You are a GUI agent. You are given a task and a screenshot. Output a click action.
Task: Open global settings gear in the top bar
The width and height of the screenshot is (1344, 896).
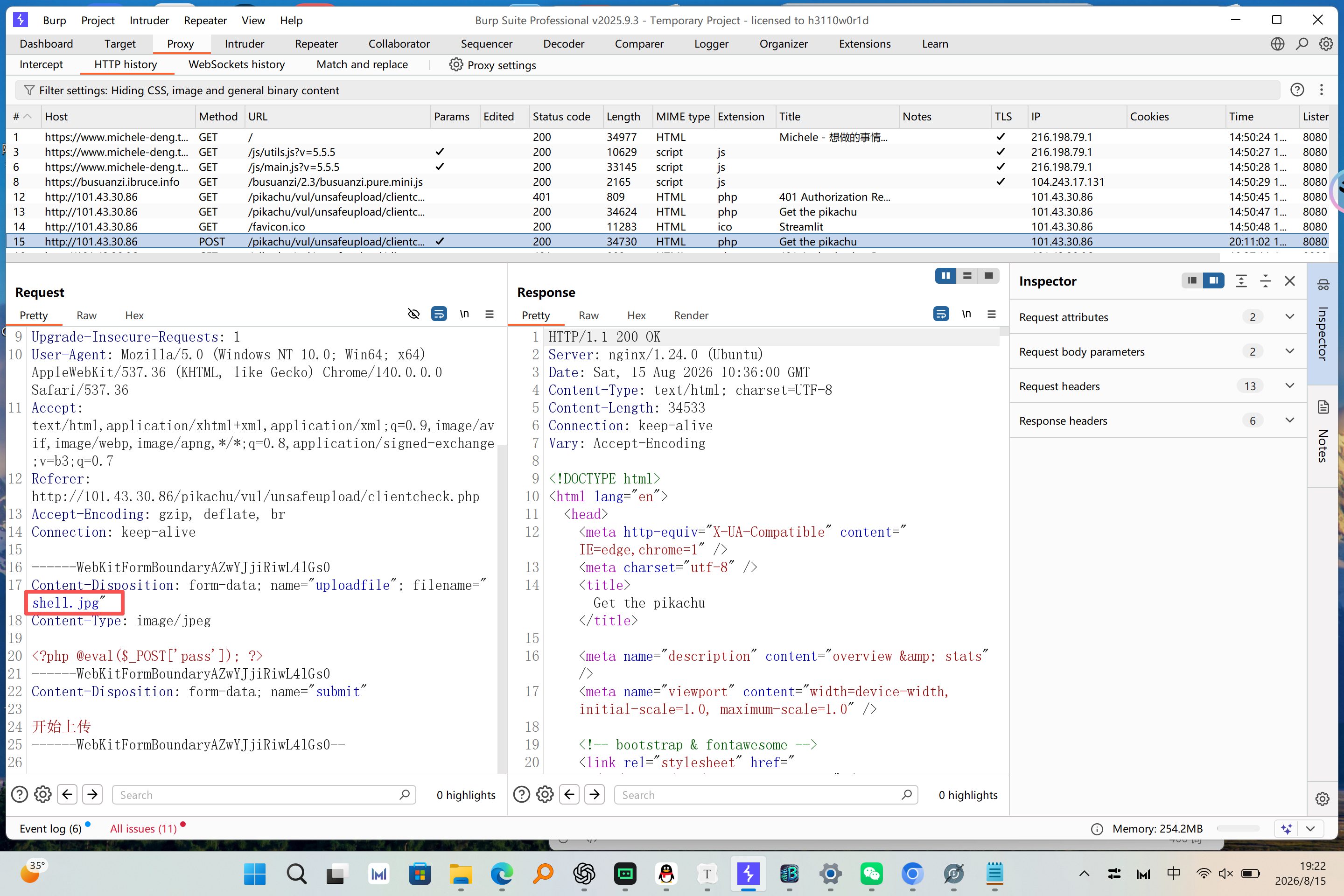(1326, 44)
